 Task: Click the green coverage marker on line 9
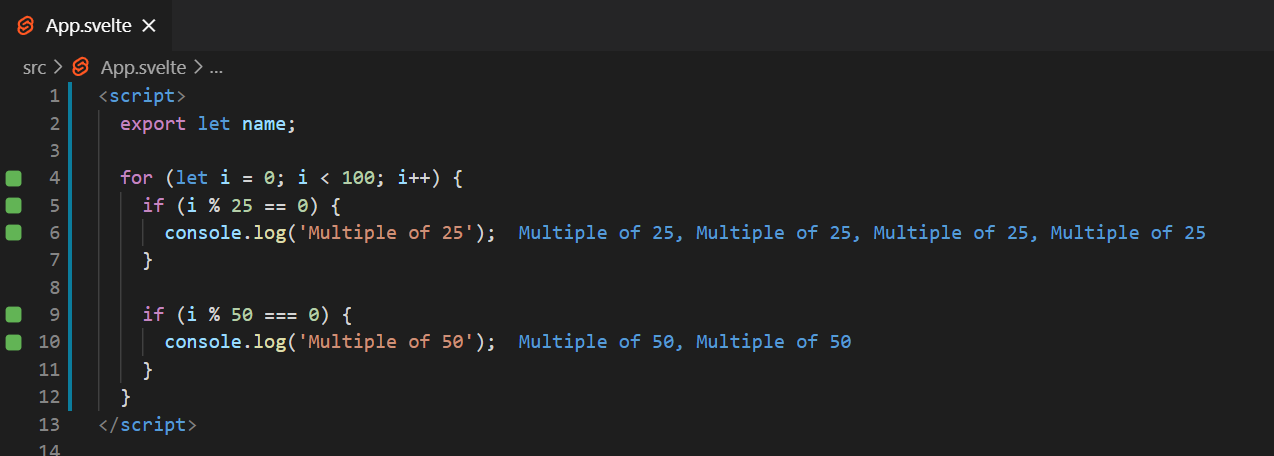pyautogui.click(x=13, y=315)
